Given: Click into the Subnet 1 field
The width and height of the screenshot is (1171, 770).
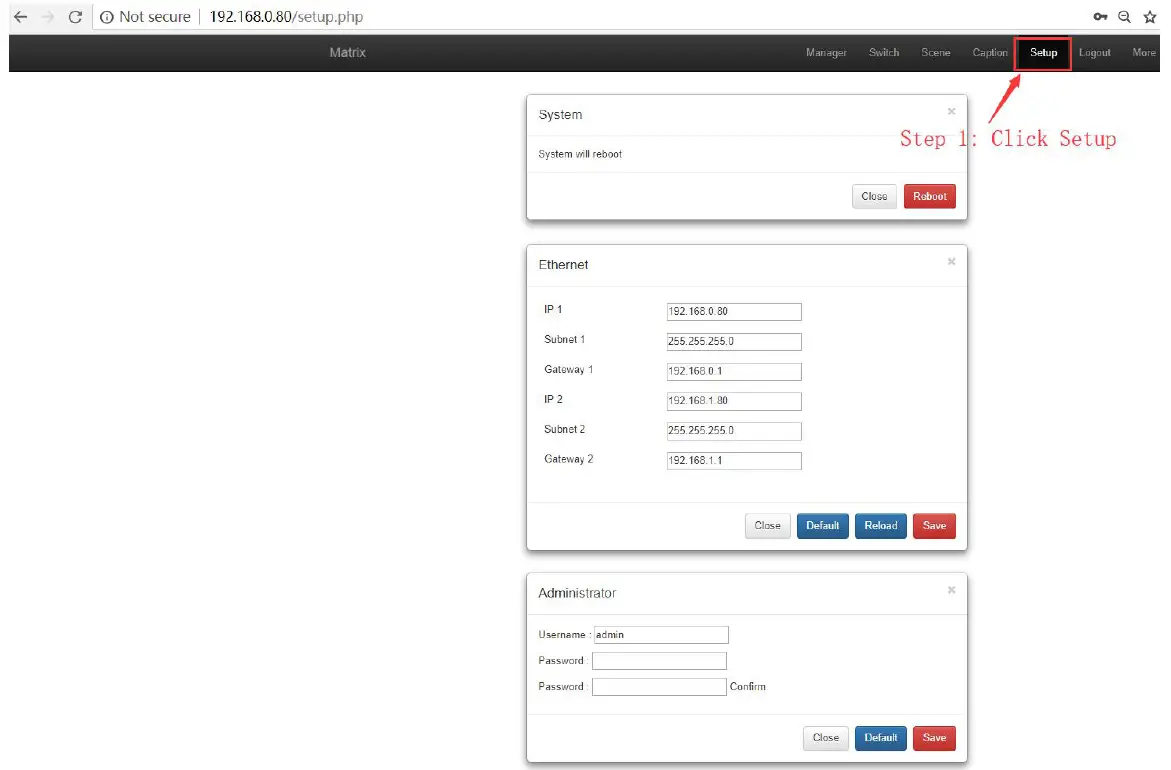Looking at the screenshot, I should coord(733,341).
